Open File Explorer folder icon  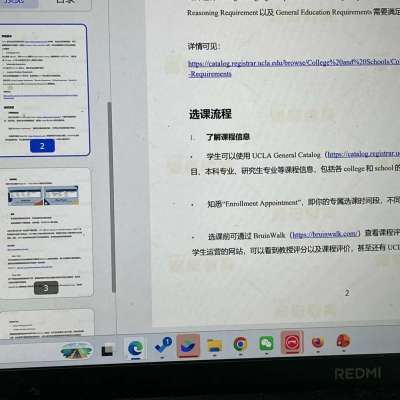click(215, 345)
